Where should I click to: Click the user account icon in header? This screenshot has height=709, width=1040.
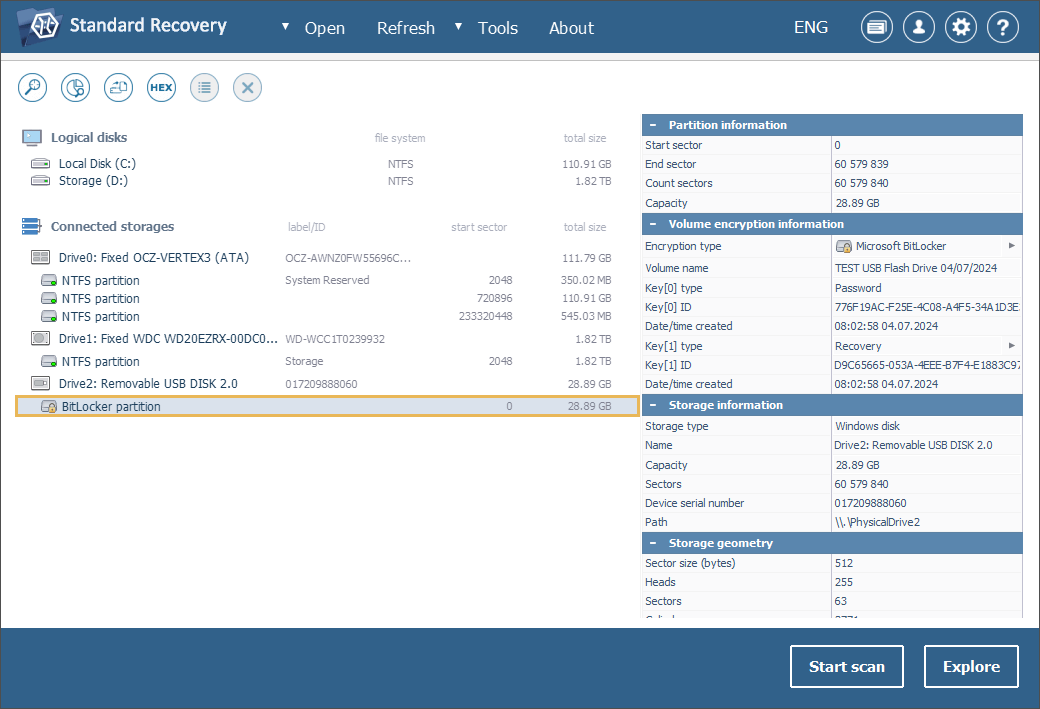click(x=919, y=28)
